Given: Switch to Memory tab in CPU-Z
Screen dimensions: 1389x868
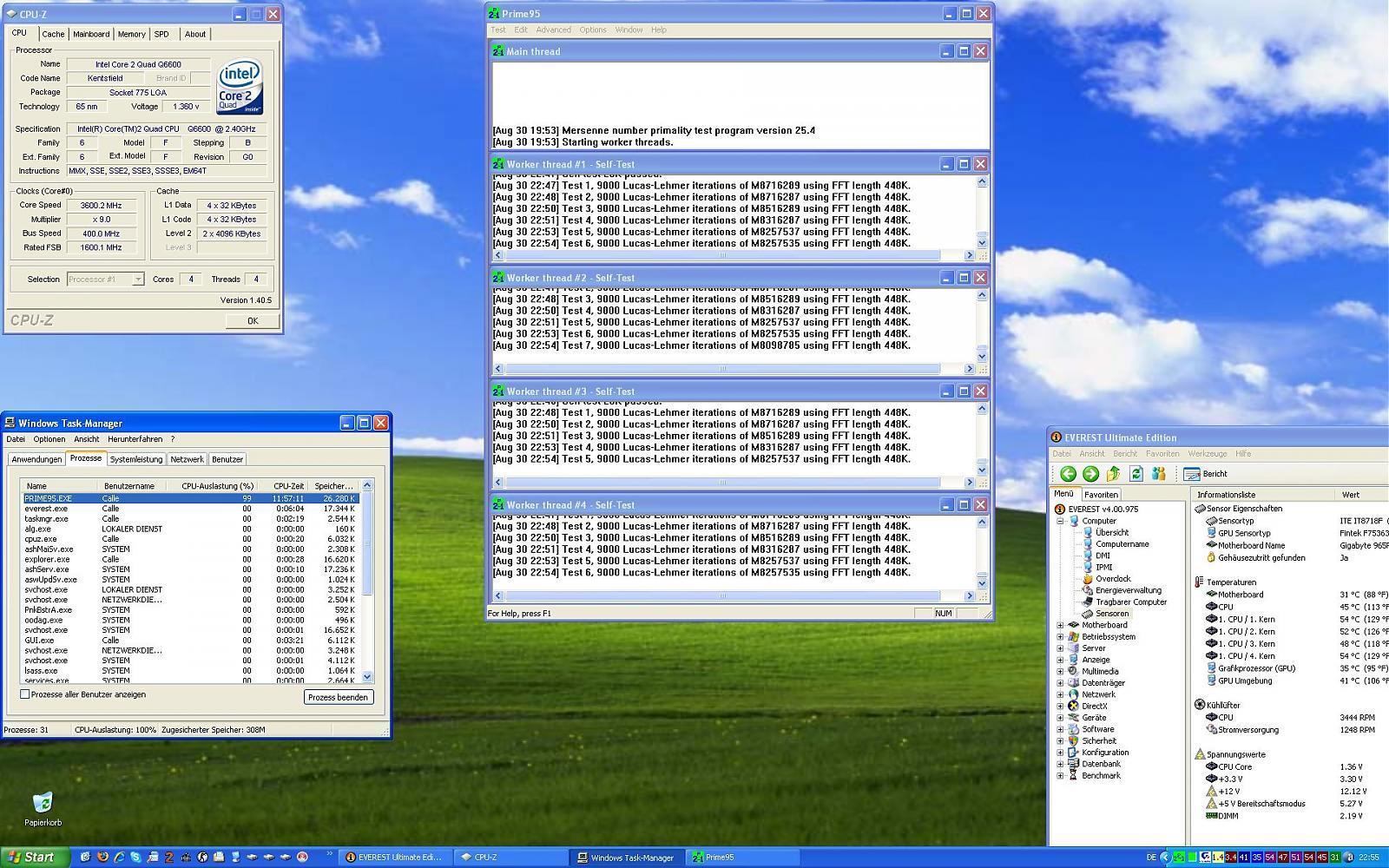Looking at the screenshot, I should click(x=132, y=35).
